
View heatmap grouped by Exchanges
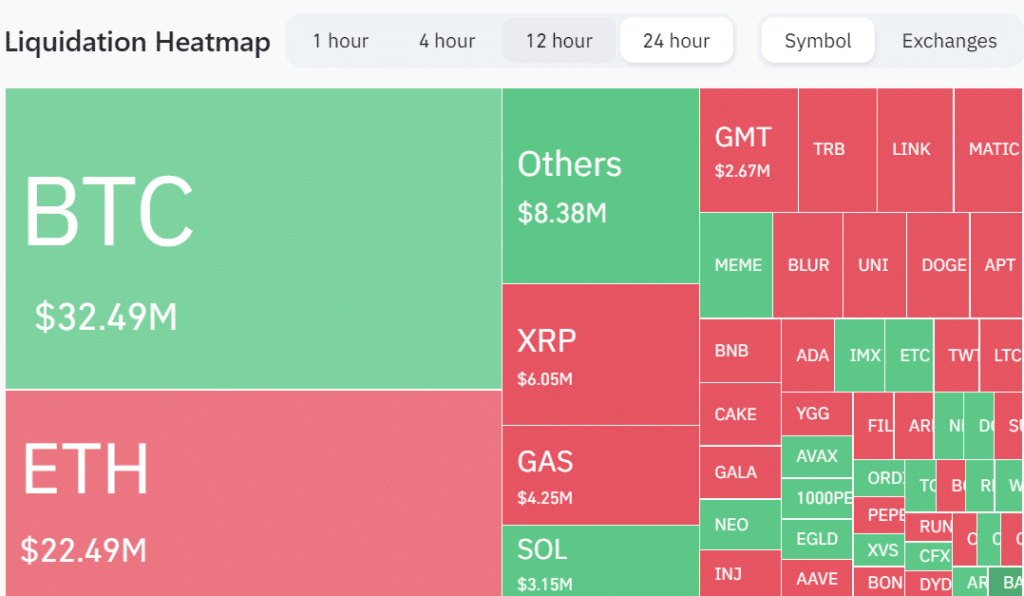tap(948, 41)
